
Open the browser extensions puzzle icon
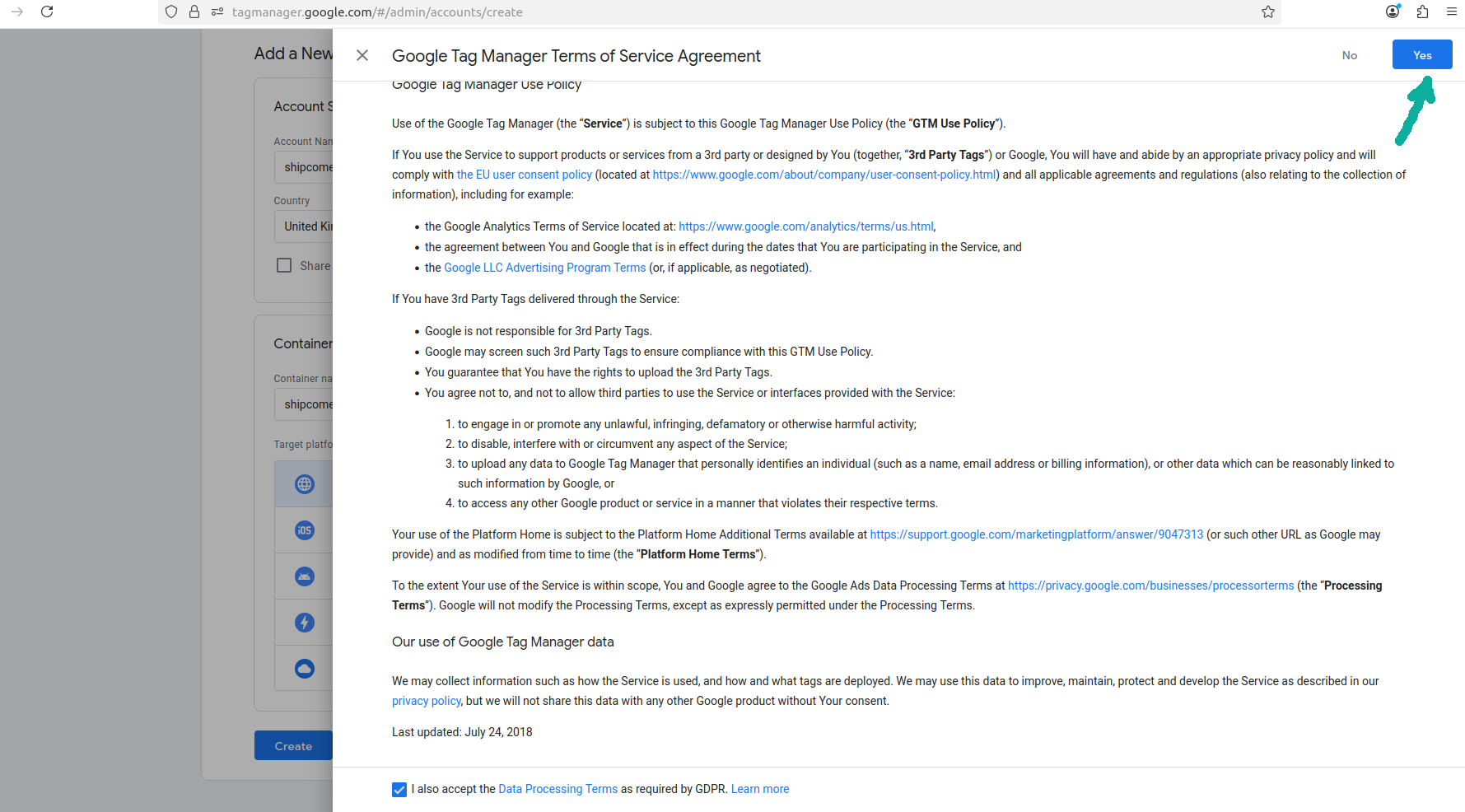coord(1422,12)
